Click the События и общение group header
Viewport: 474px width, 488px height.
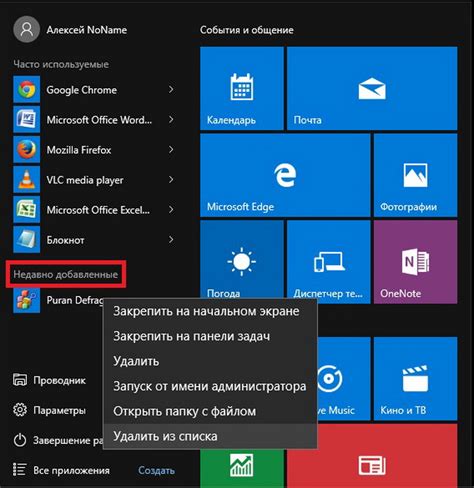click(247, 30)
